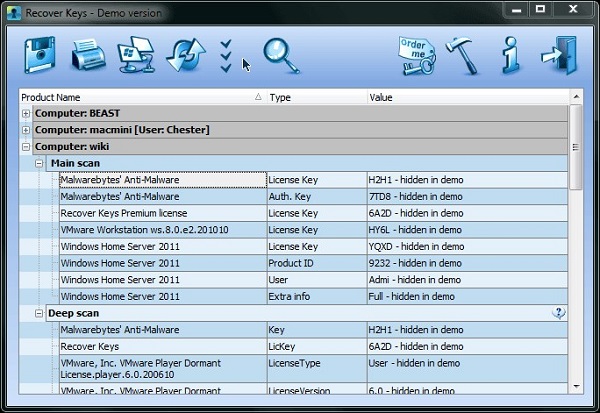Click the Refresh scan arrows icon
The image size is (600, 413).
(x=186, y=55)
